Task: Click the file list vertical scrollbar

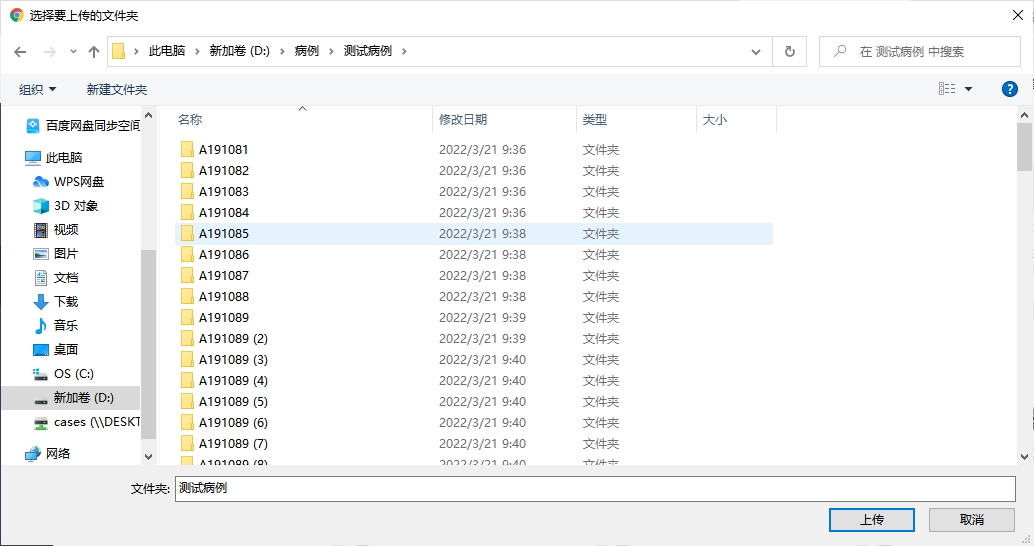Action: click(1024, 300)
